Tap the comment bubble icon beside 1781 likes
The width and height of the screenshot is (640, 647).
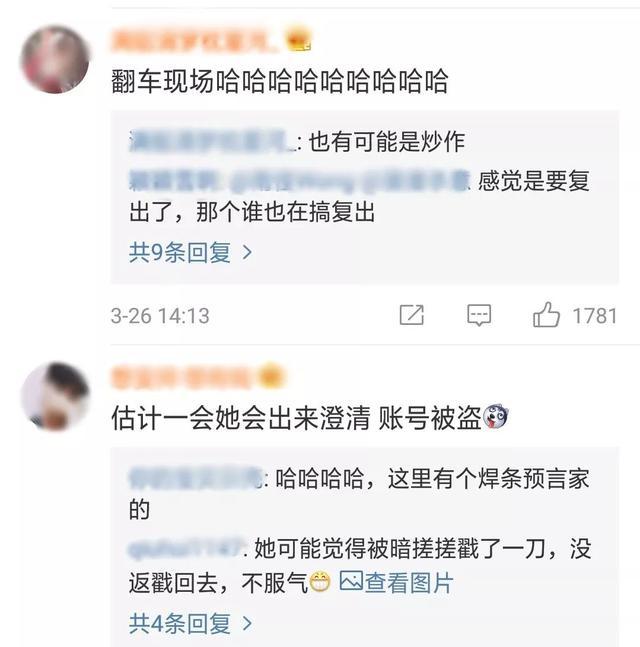pyautogui.click(x=479, y=315)
